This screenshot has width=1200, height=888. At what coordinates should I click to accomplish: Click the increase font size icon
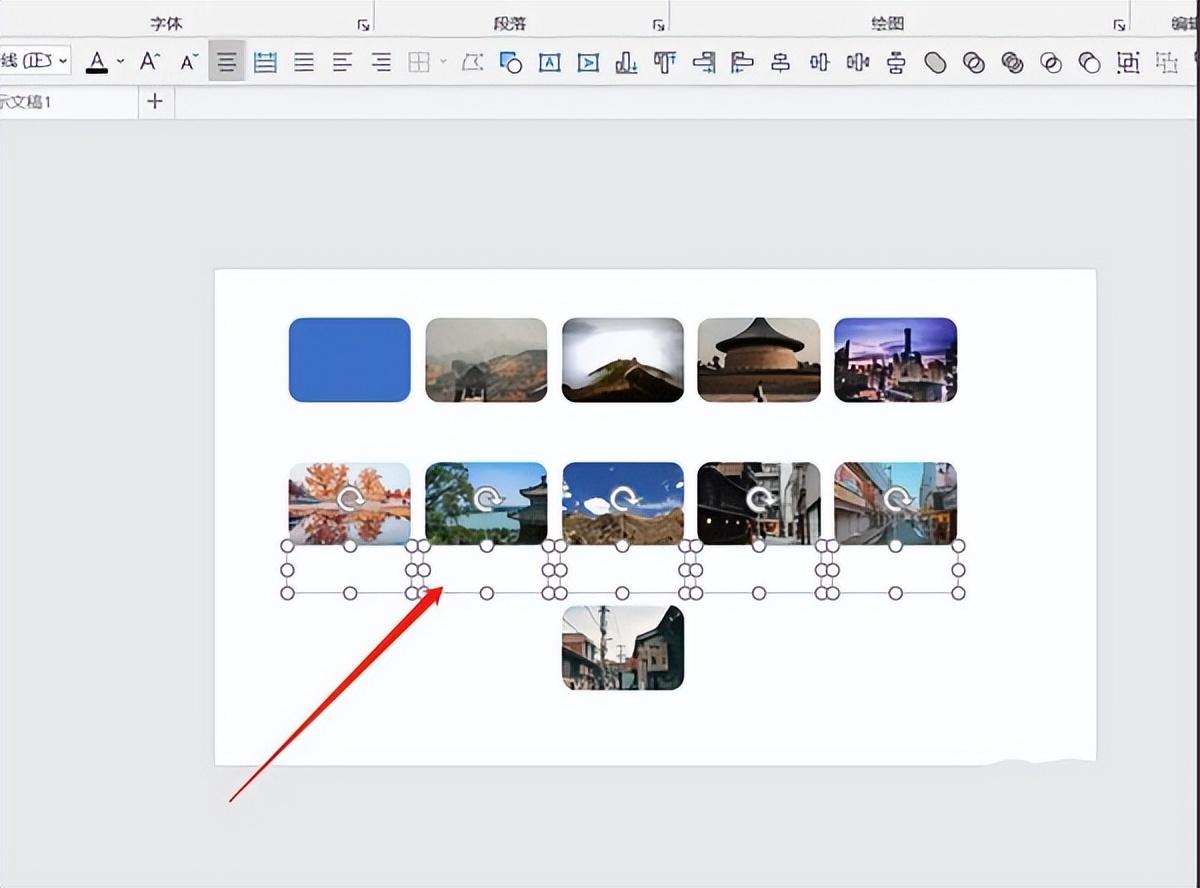coord(149,62)
